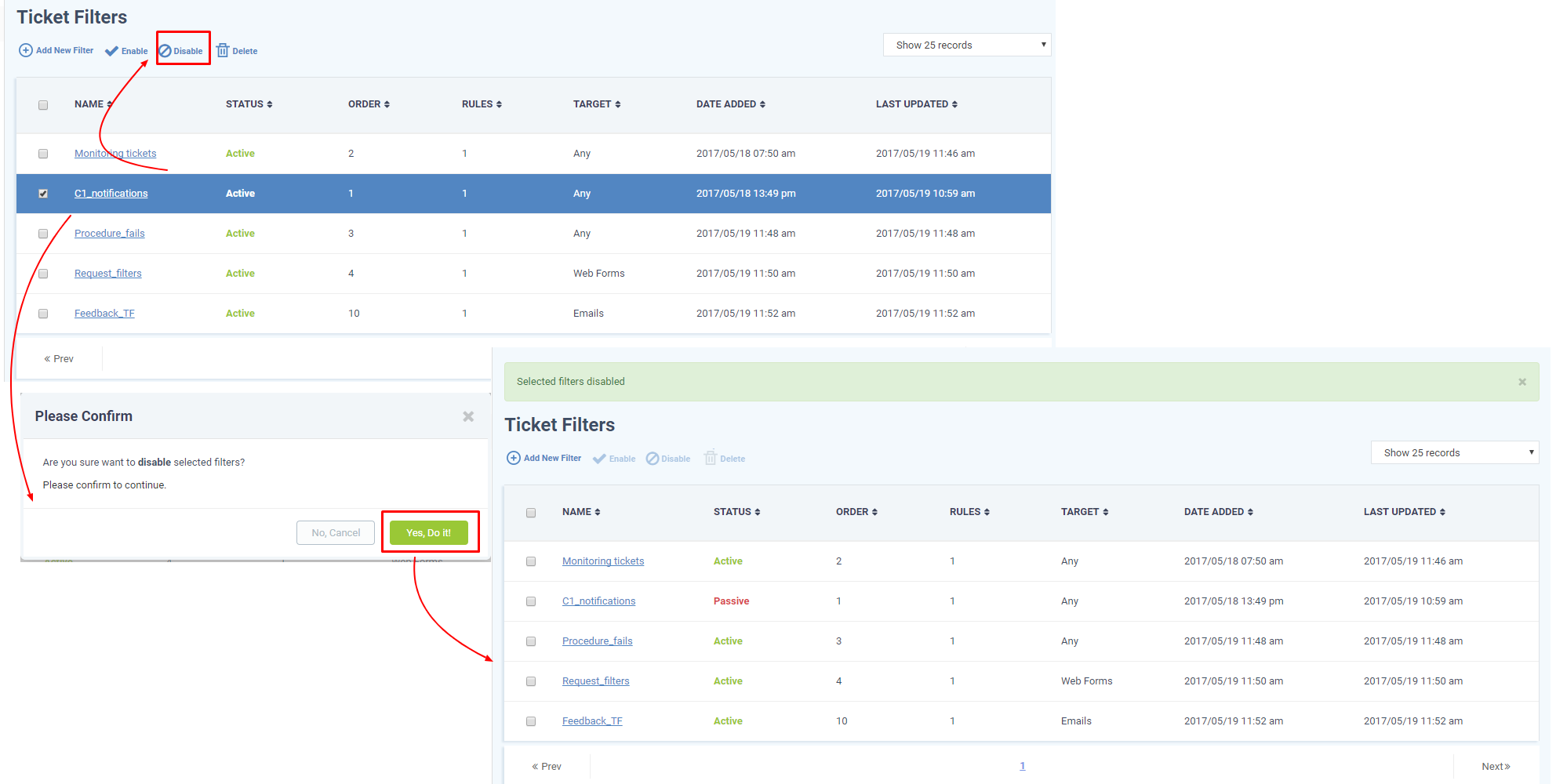This screenshot has width=1556, height=784.
Task: Close the Please Confirm dialog
Action: coord(468,416)
